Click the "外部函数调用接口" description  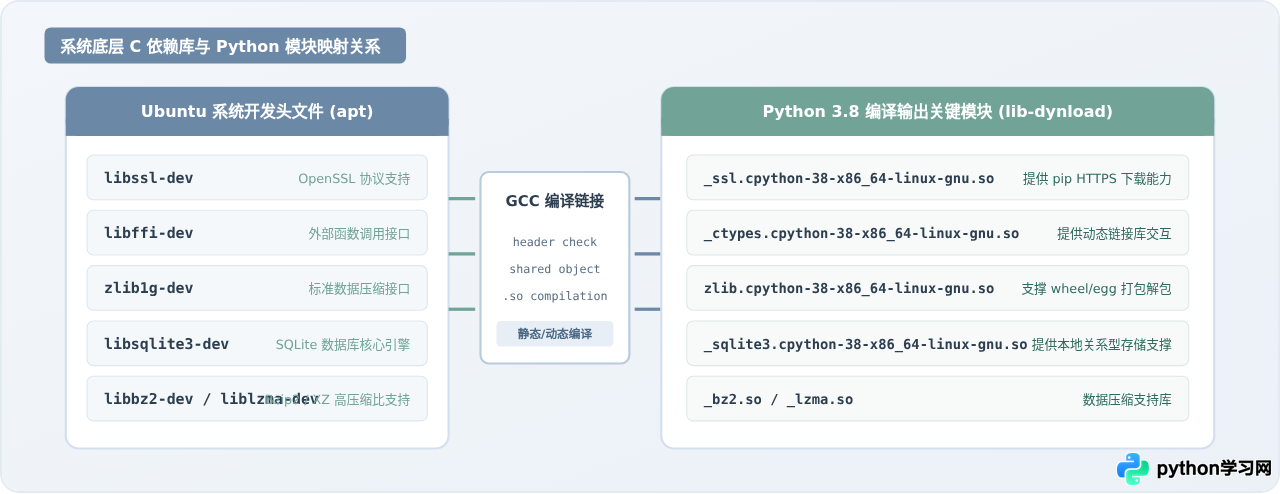click(x=360, y=234)
